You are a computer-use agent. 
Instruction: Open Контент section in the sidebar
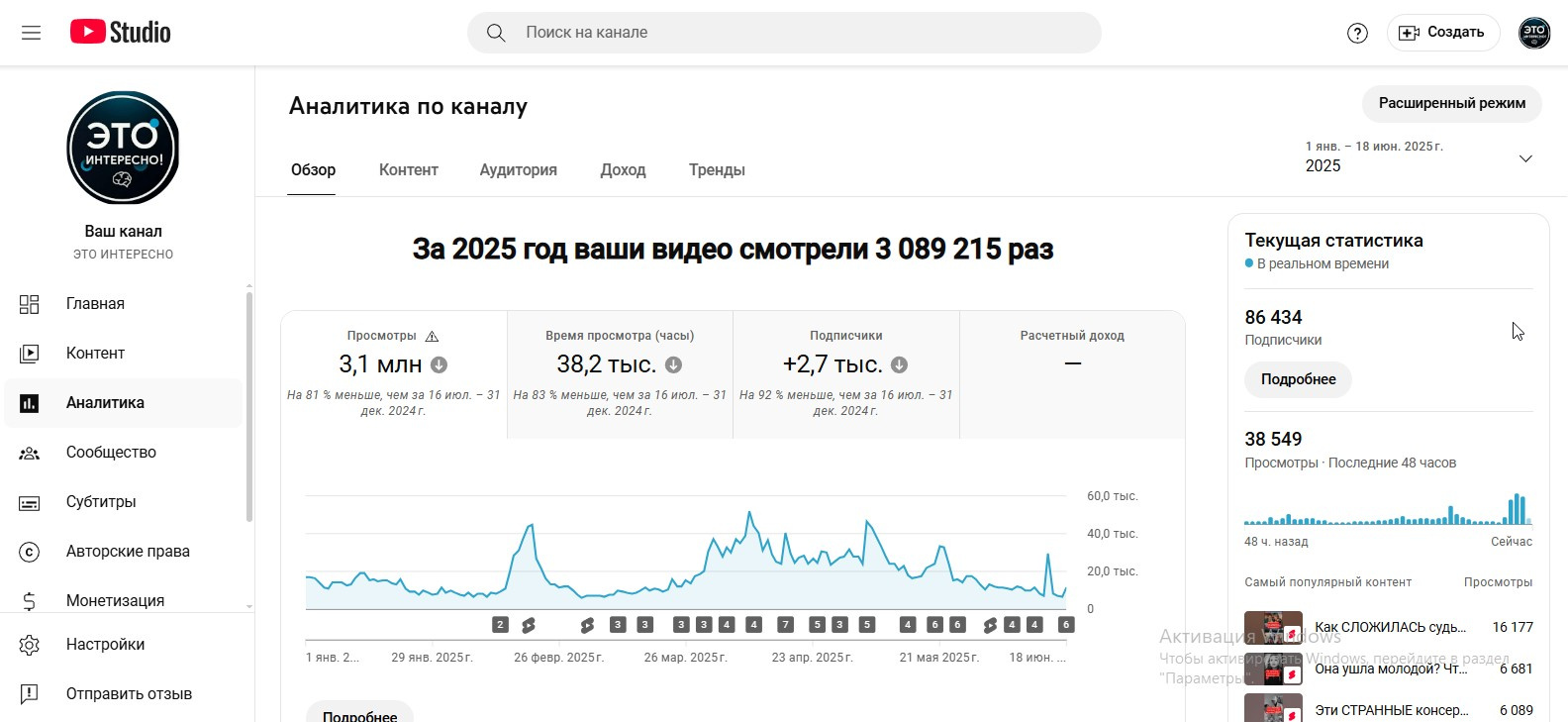coord(123,354)
